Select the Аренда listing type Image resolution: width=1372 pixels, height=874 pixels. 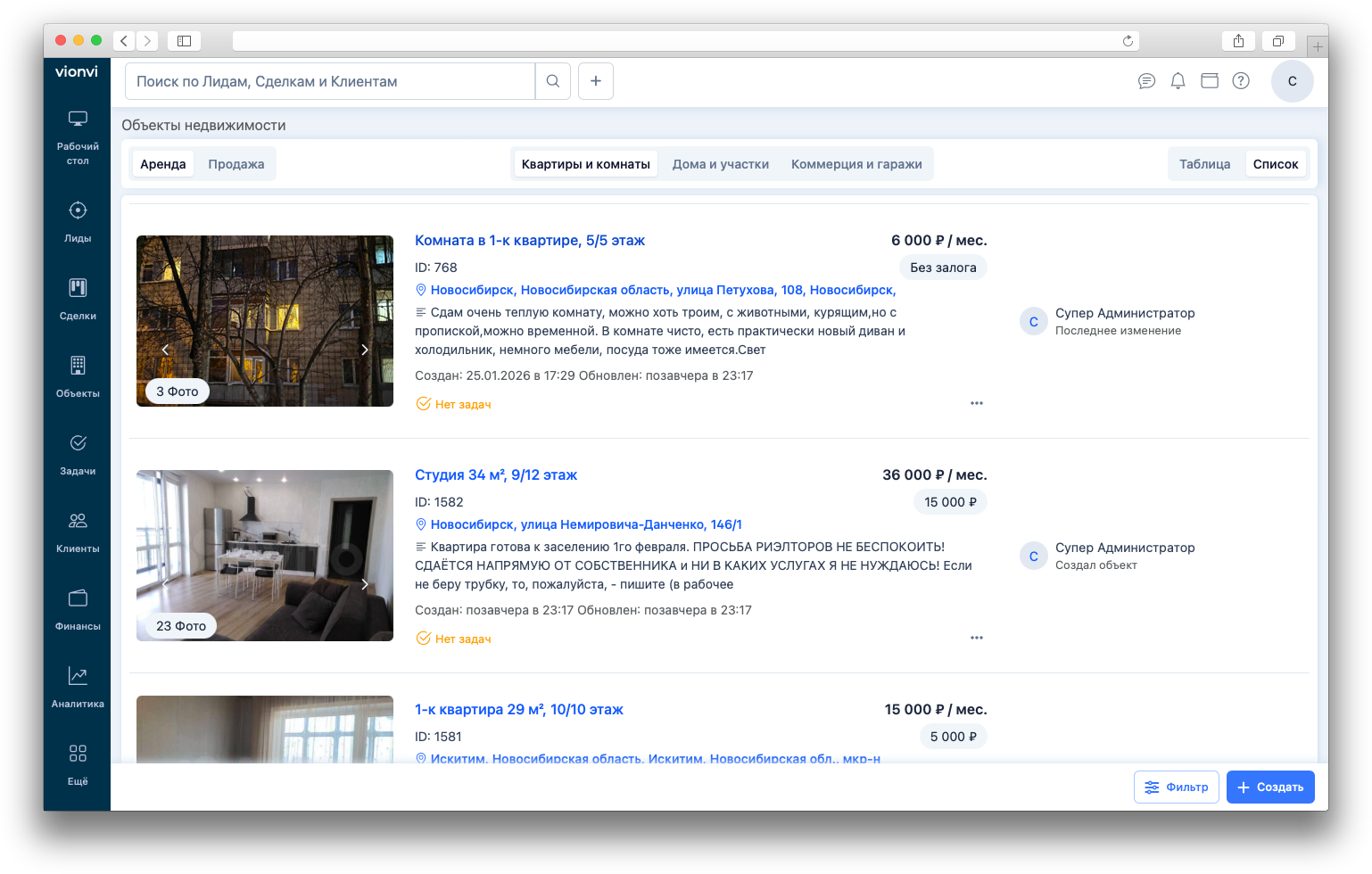pos(162,164)
